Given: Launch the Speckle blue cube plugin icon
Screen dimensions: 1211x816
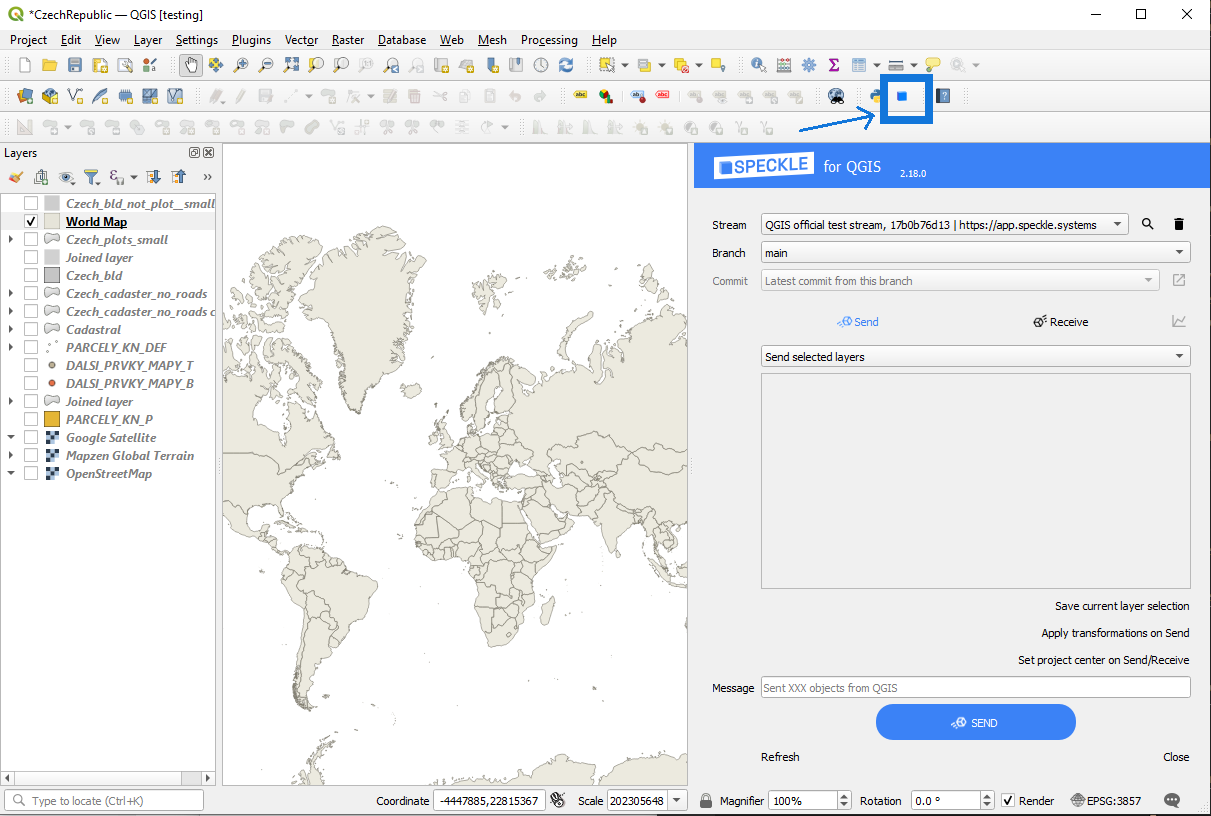Looking at the screenshot, I should (x=902, y=96).
